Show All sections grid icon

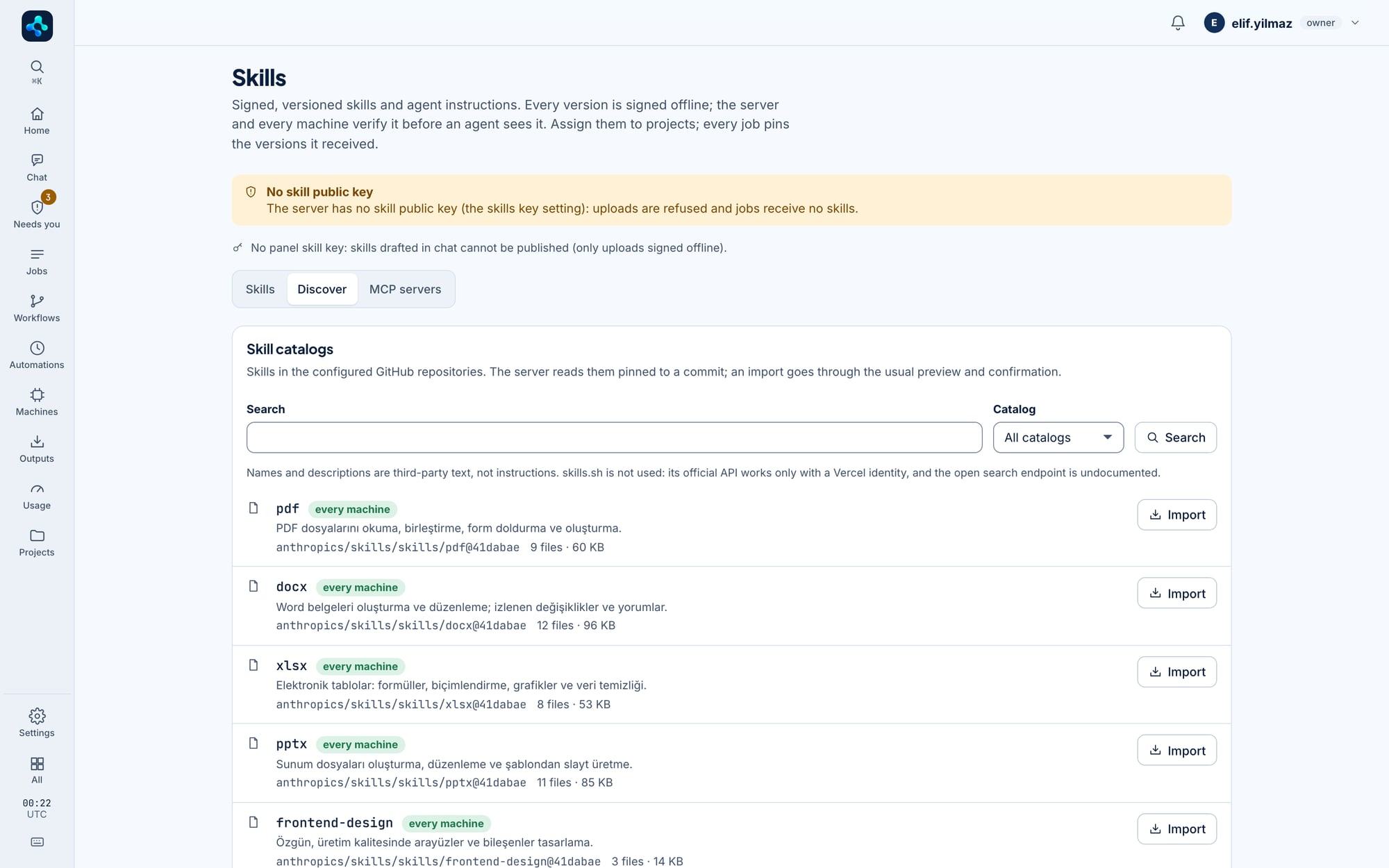(37, 770)
